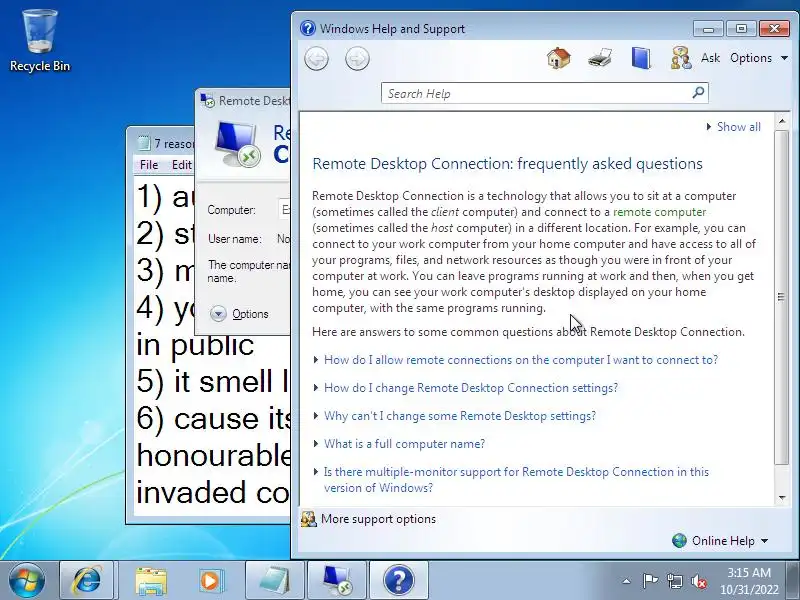Maximize the Help and Support window

tap(741, 28)
